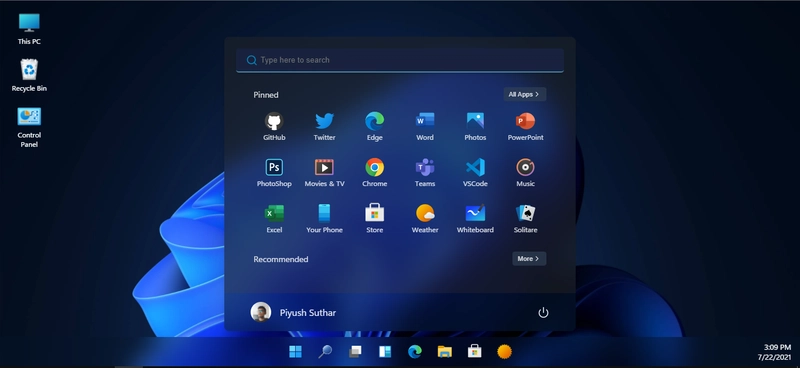Open Microsoft Store on the taskbar
This screenshot has width=800, height=368.
474,351
